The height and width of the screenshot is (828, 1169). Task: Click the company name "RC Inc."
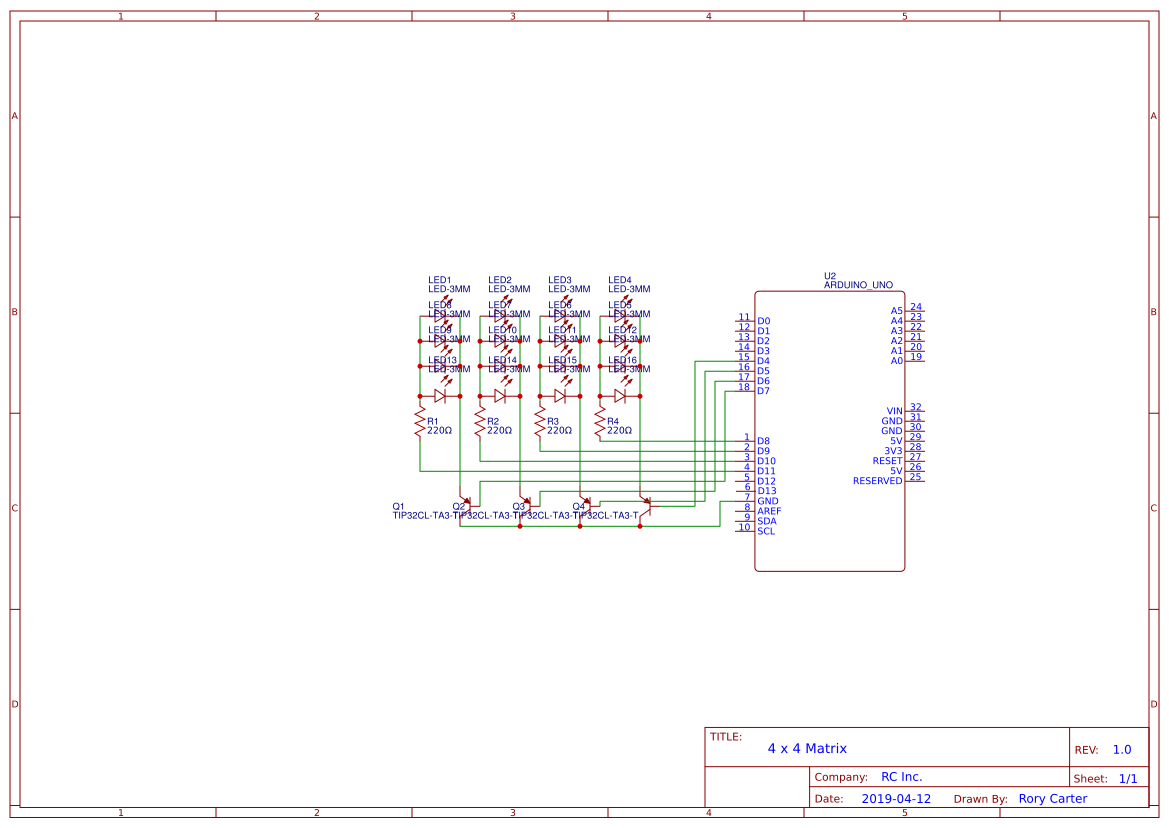[901, 777]
